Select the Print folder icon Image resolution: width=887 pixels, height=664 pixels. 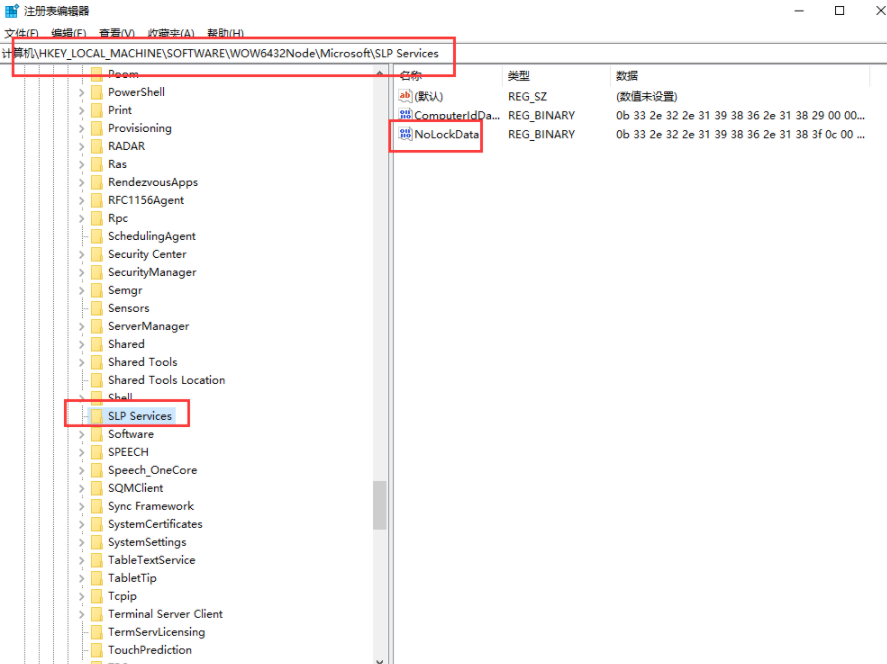click(x=97, y=110)
